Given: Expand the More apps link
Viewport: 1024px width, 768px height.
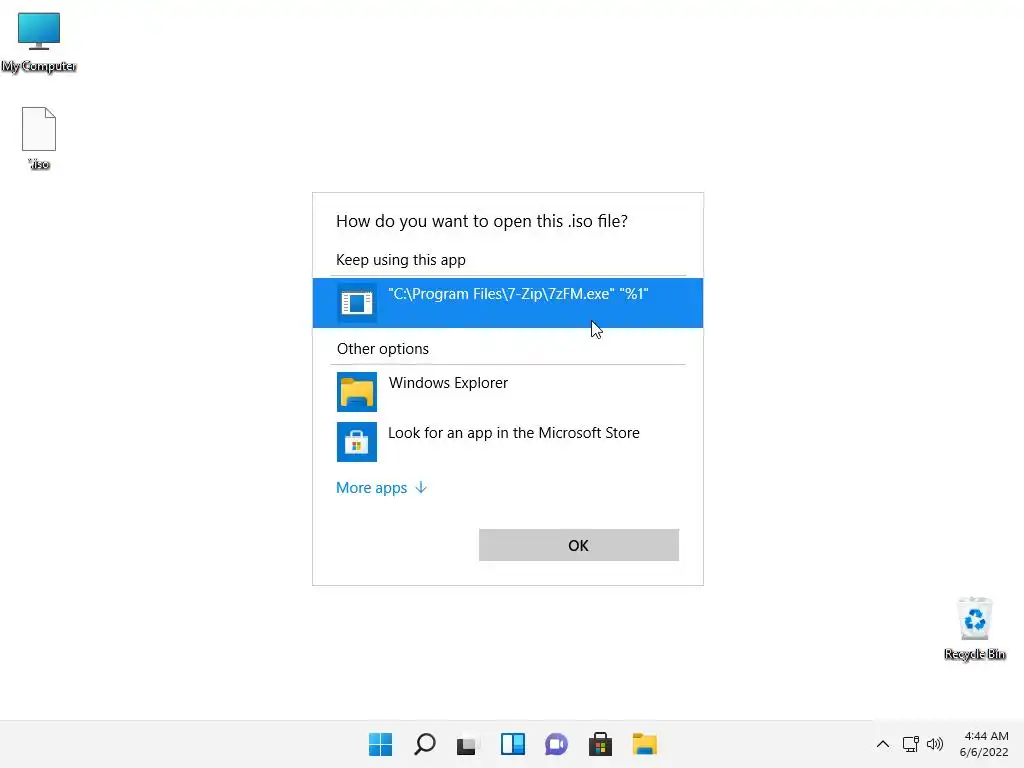Looking at the screenshot, I should pyautogui.click(x=381, y=488).
